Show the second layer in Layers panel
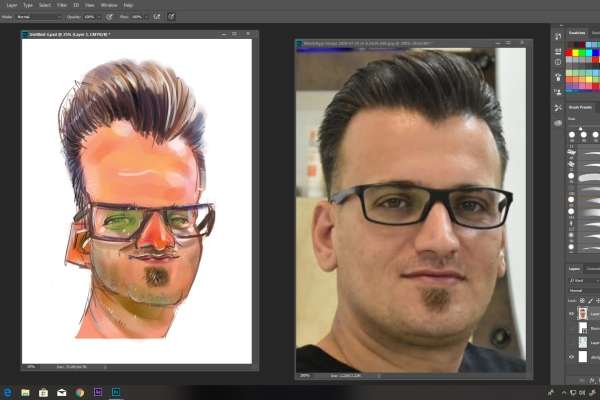Image resolution: width=600 pixels, height=400 pixels. 572,328
